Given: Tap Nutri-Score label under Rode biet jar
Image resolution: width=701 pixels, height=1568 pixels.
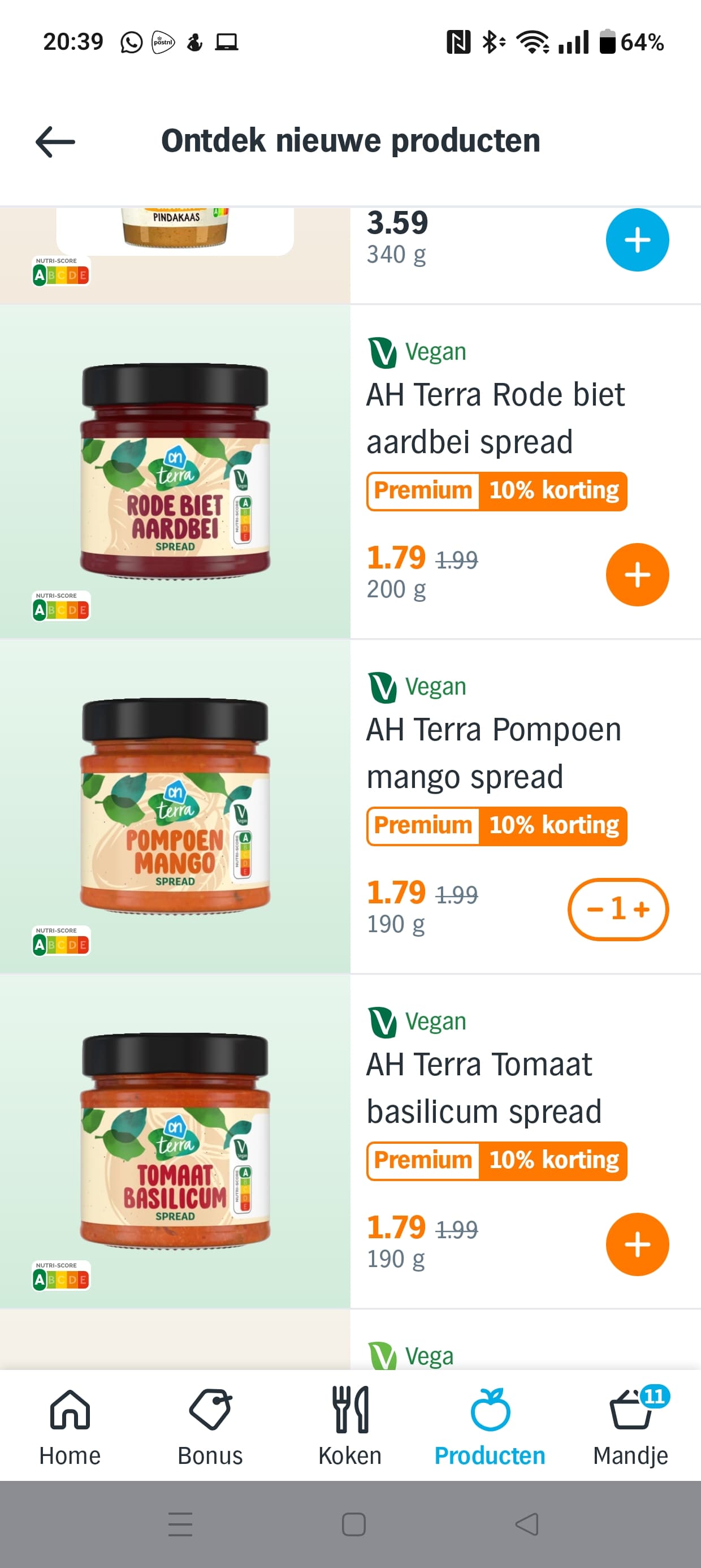Looking at the screenshot, I should [61, 606].
